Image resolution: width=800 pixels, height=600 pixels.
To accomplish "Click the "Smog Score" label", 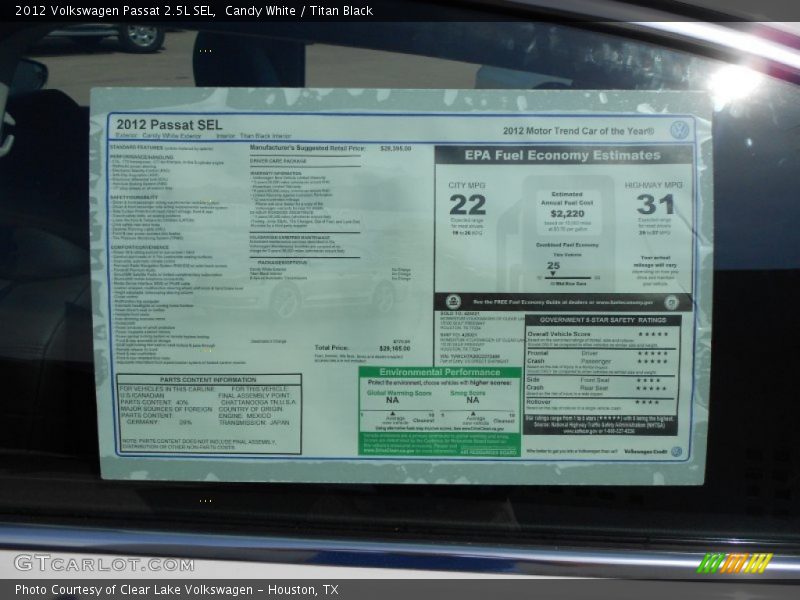I will click(468, 393).
